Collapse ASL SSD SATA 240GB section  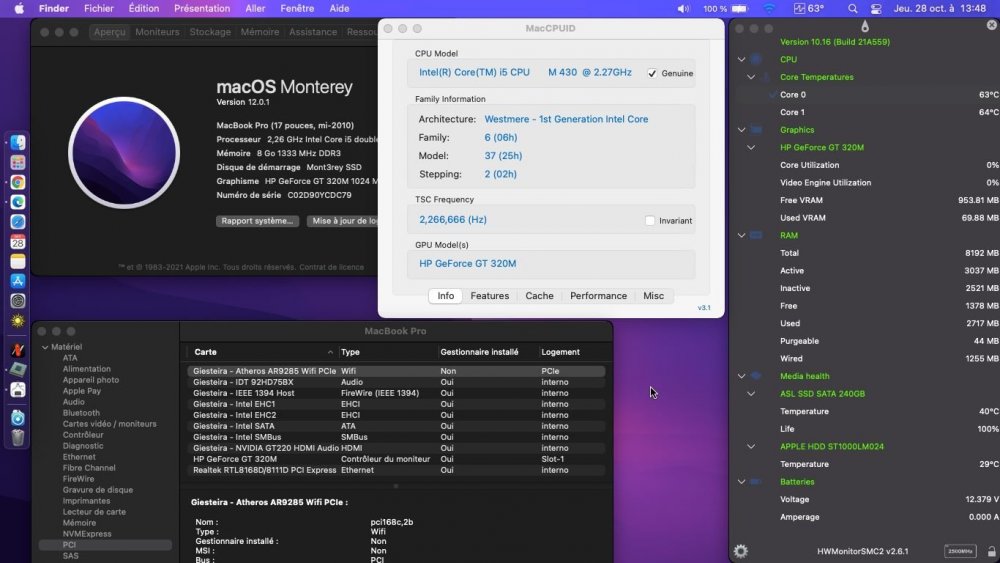coord(751,394)
